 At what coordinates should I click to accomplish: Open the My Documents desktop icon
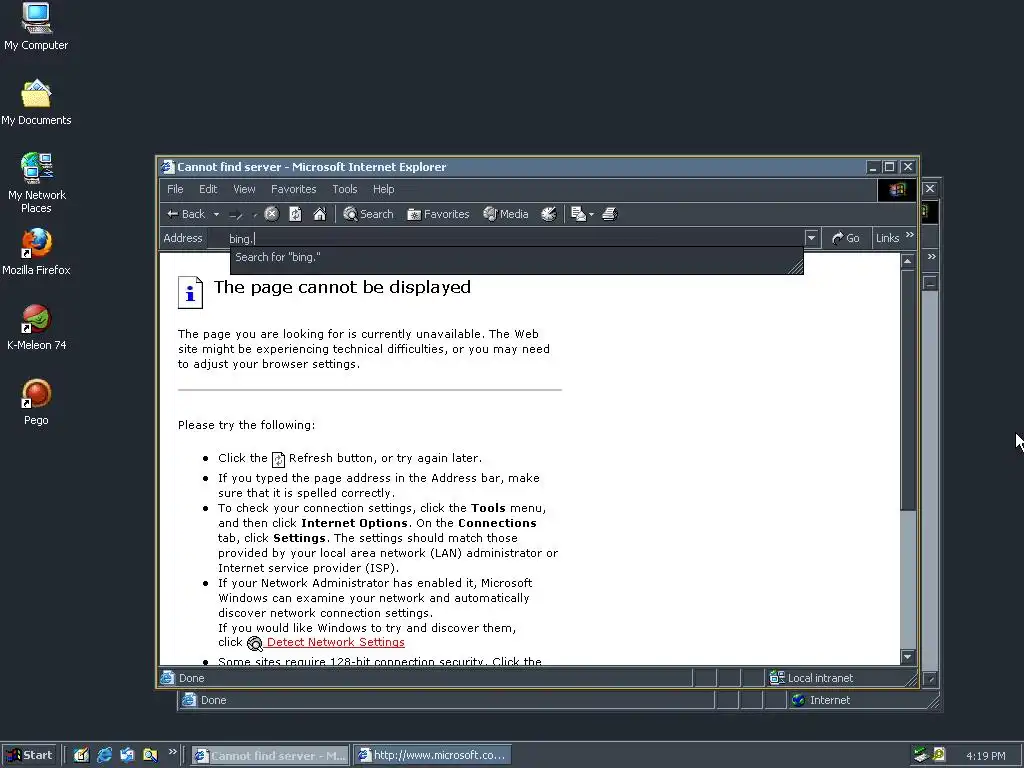(36, 103)
